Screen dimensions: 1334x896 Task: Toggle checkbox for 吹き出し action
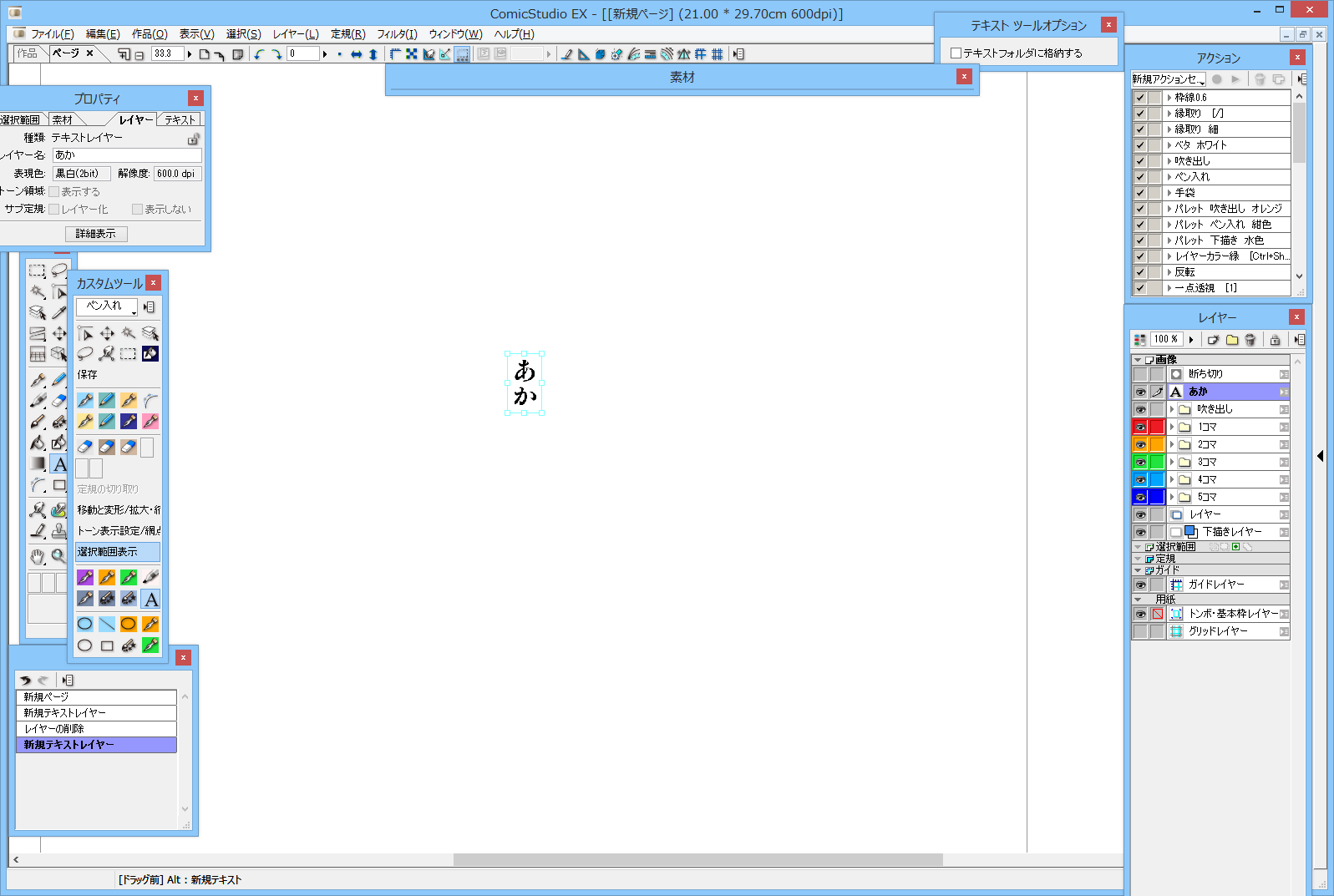coord(1140,161)
